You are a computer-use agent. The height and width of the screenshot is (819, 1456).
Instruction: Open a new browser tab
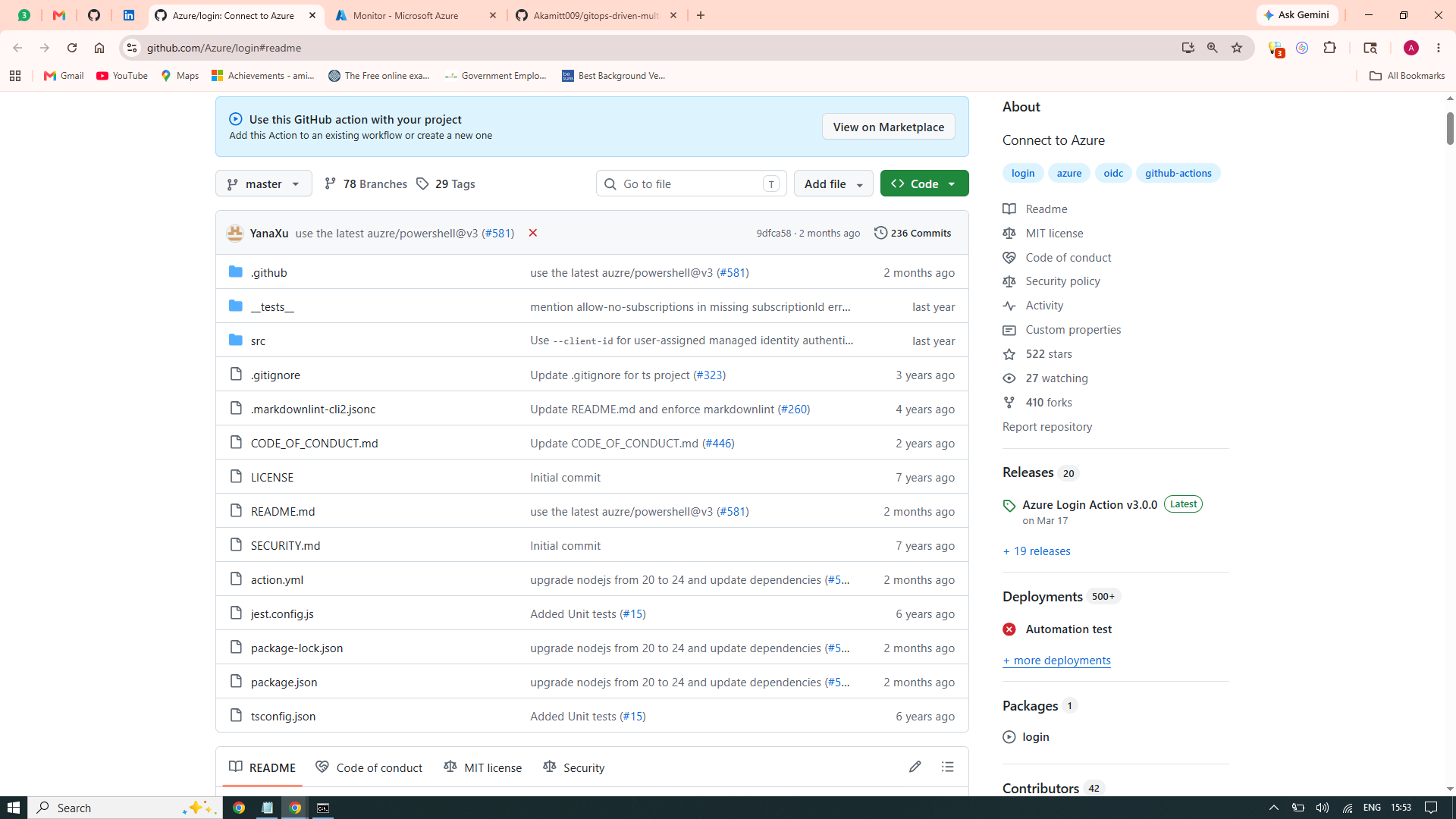click(x=701, y=15)
